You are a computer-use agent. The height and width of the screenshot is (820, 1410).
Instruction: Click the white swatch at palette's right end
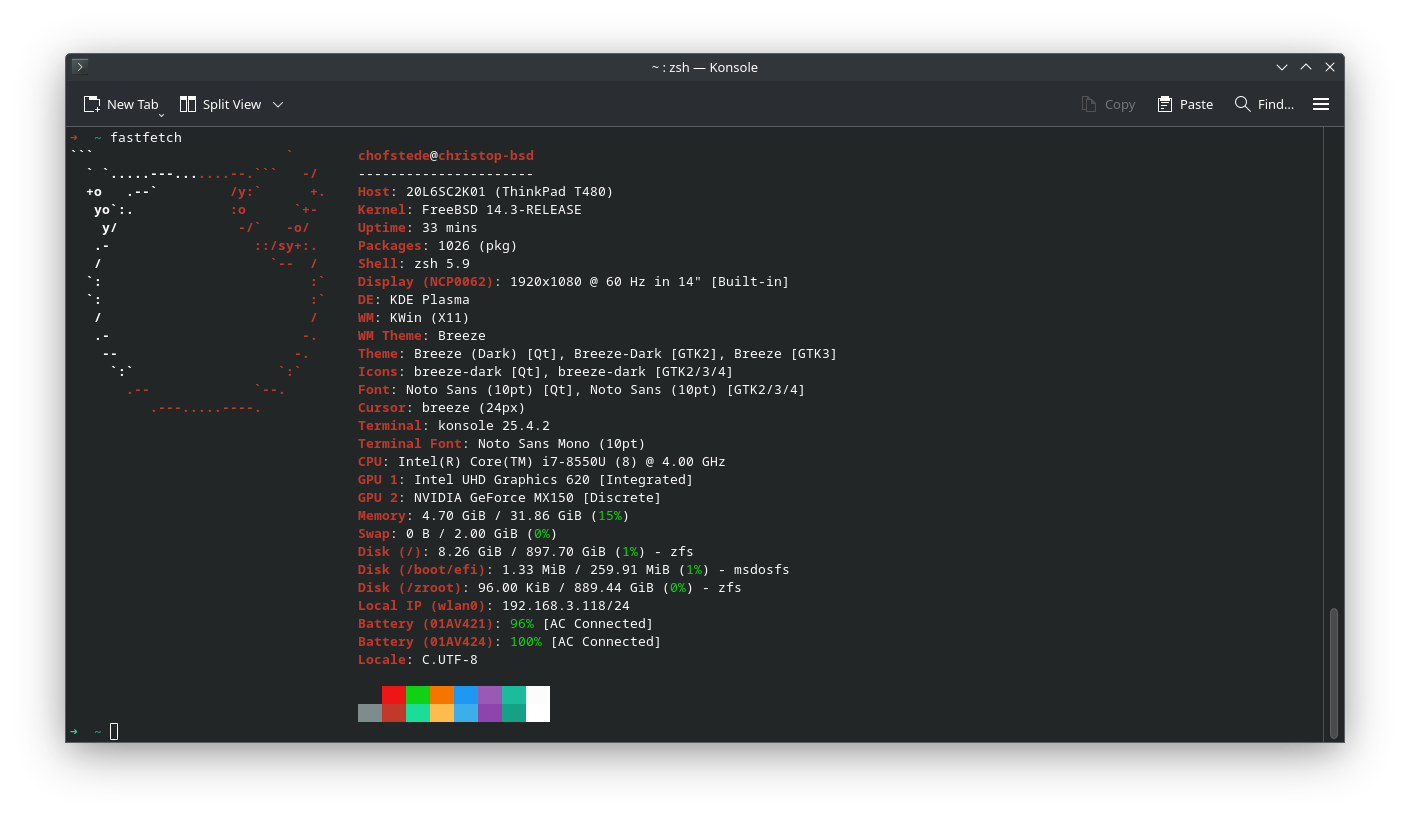click(538, 704)
